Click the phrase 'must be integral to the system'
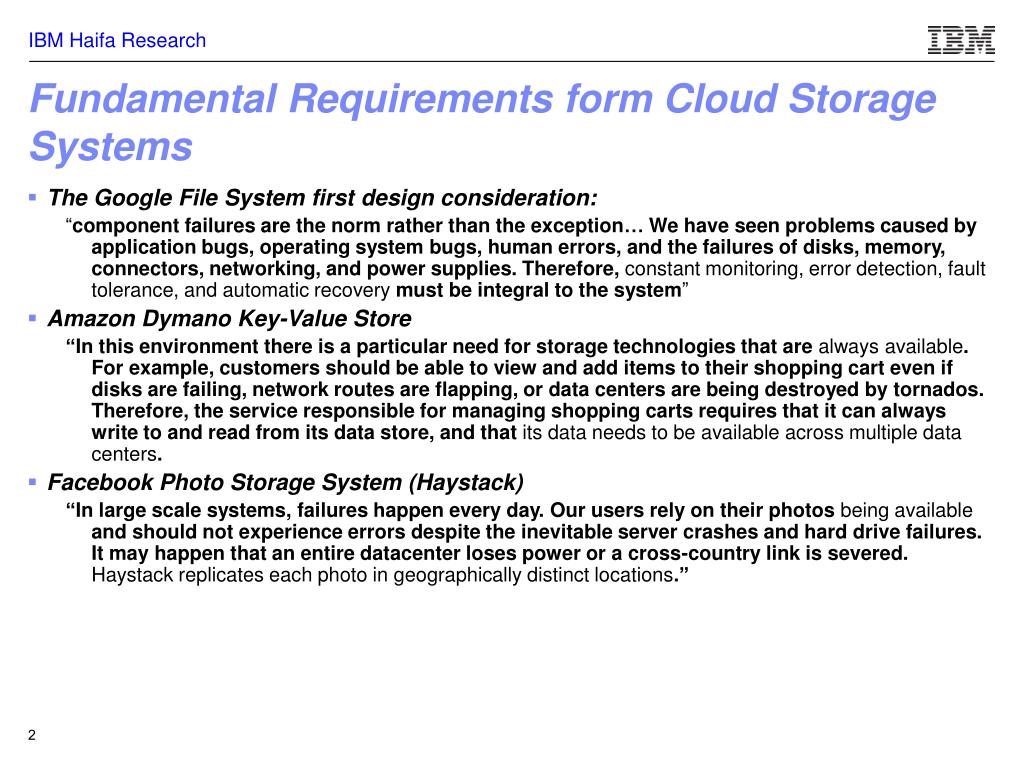The height and width of the screenshot is (768, 1024). pos(539,291)
